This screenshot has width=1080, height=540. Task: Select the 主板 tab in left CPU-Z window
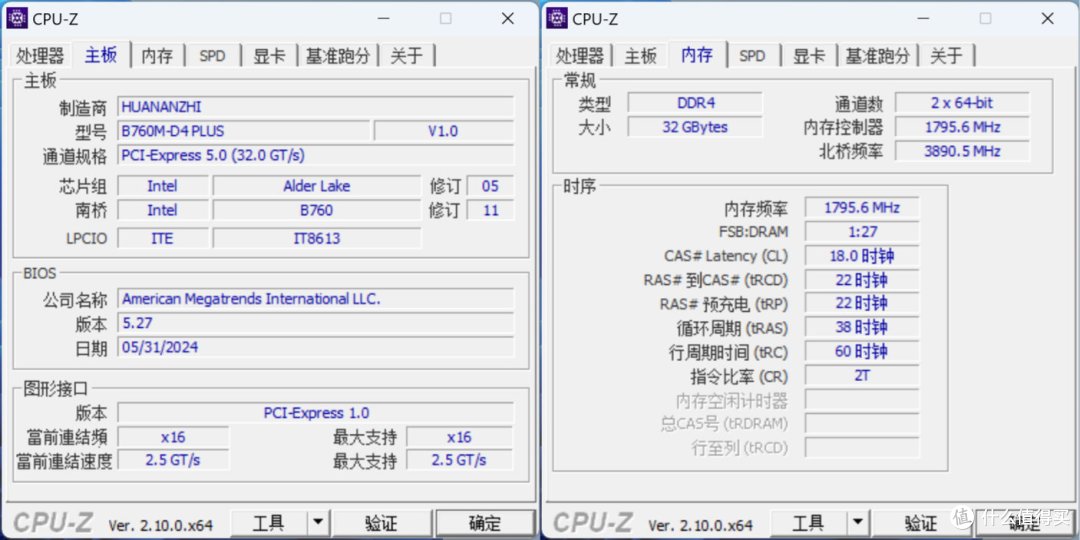(x=101, y=54)
